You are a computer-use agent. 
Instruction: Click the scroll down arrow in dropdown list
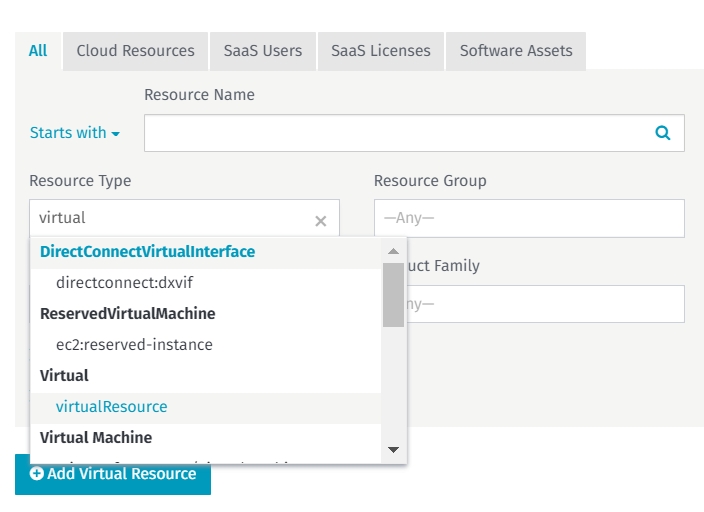pos(393,450)
